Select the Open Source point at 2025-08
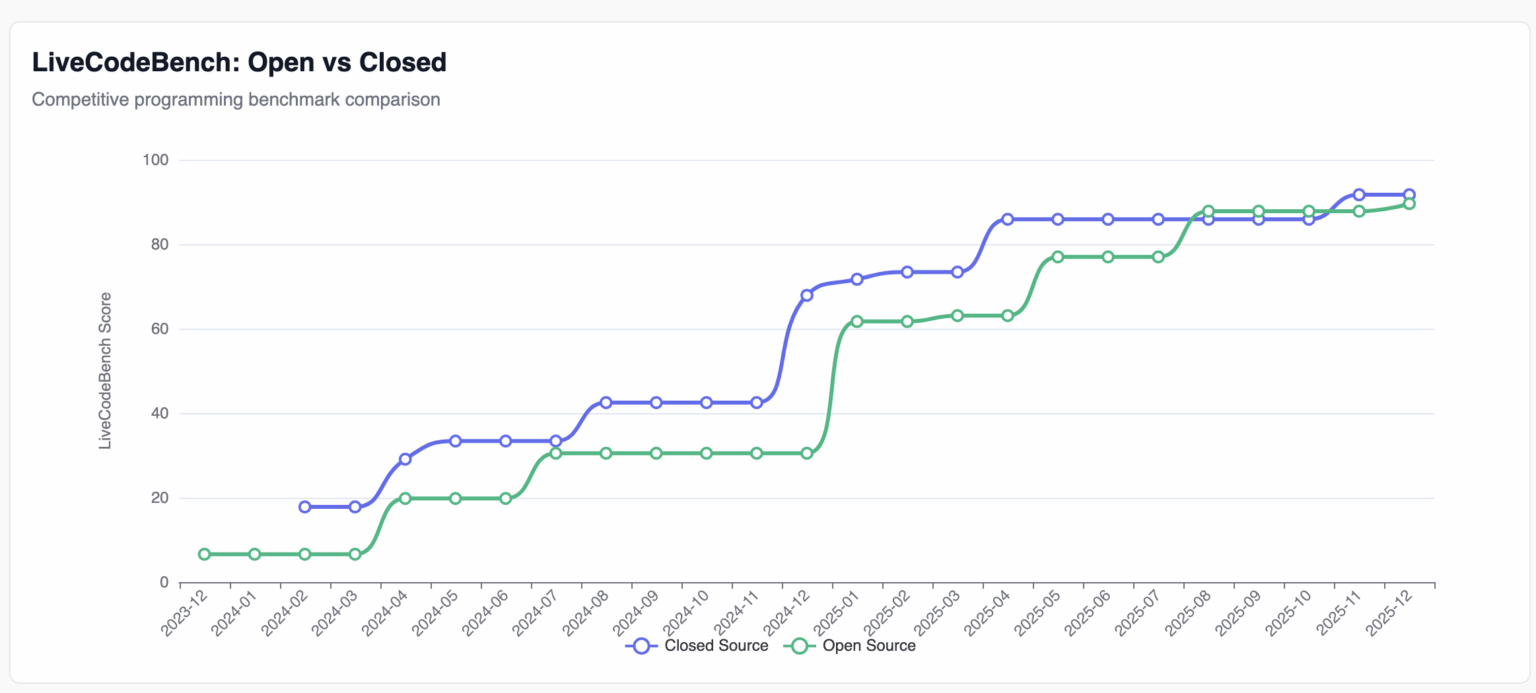Viewport: 1536px width, 693px height. pos(1208,211)
